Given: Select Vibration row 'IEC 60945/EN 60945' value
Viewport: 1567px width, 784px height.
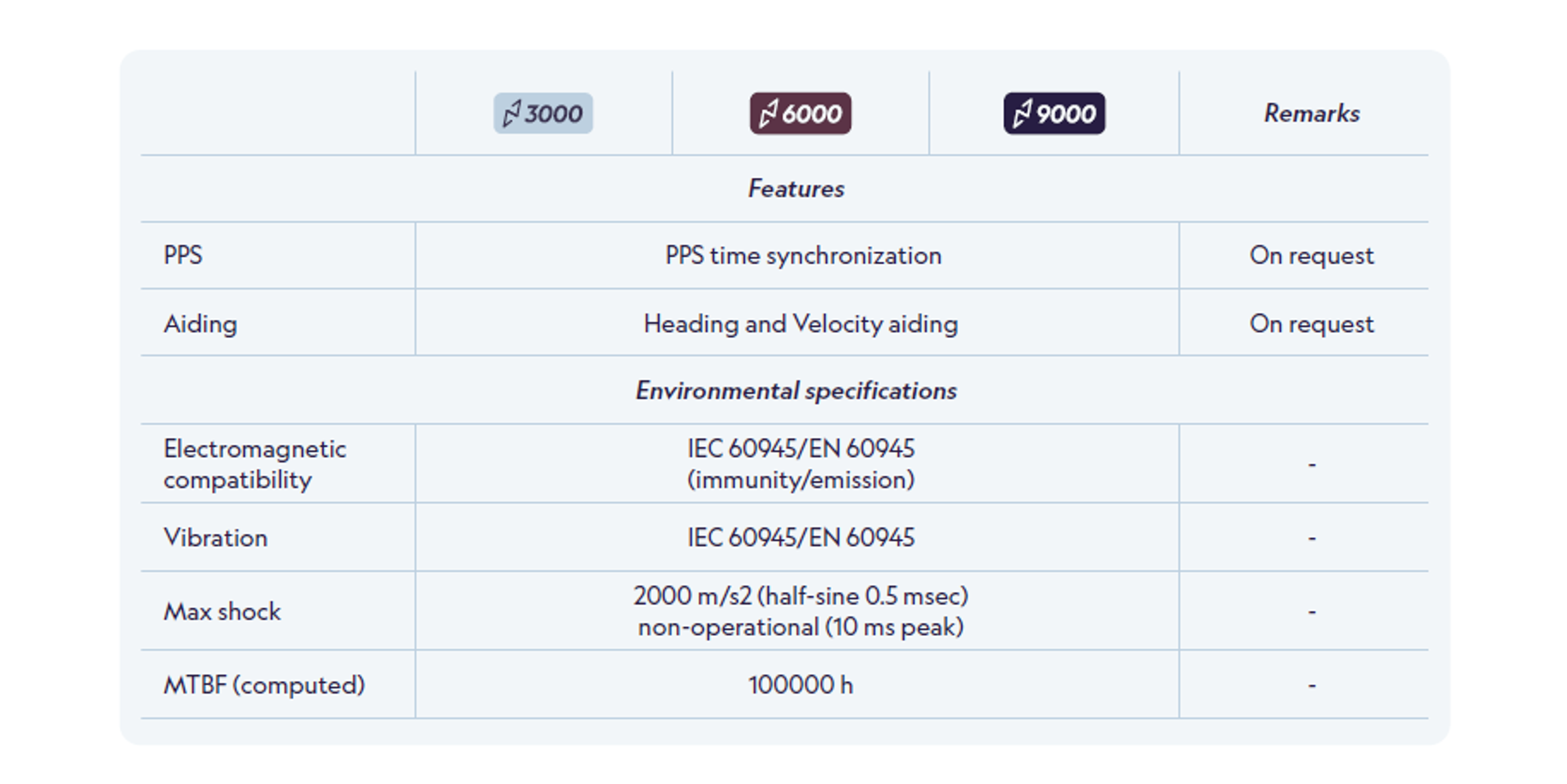Looking at the screenshot, I should [801, 538].
